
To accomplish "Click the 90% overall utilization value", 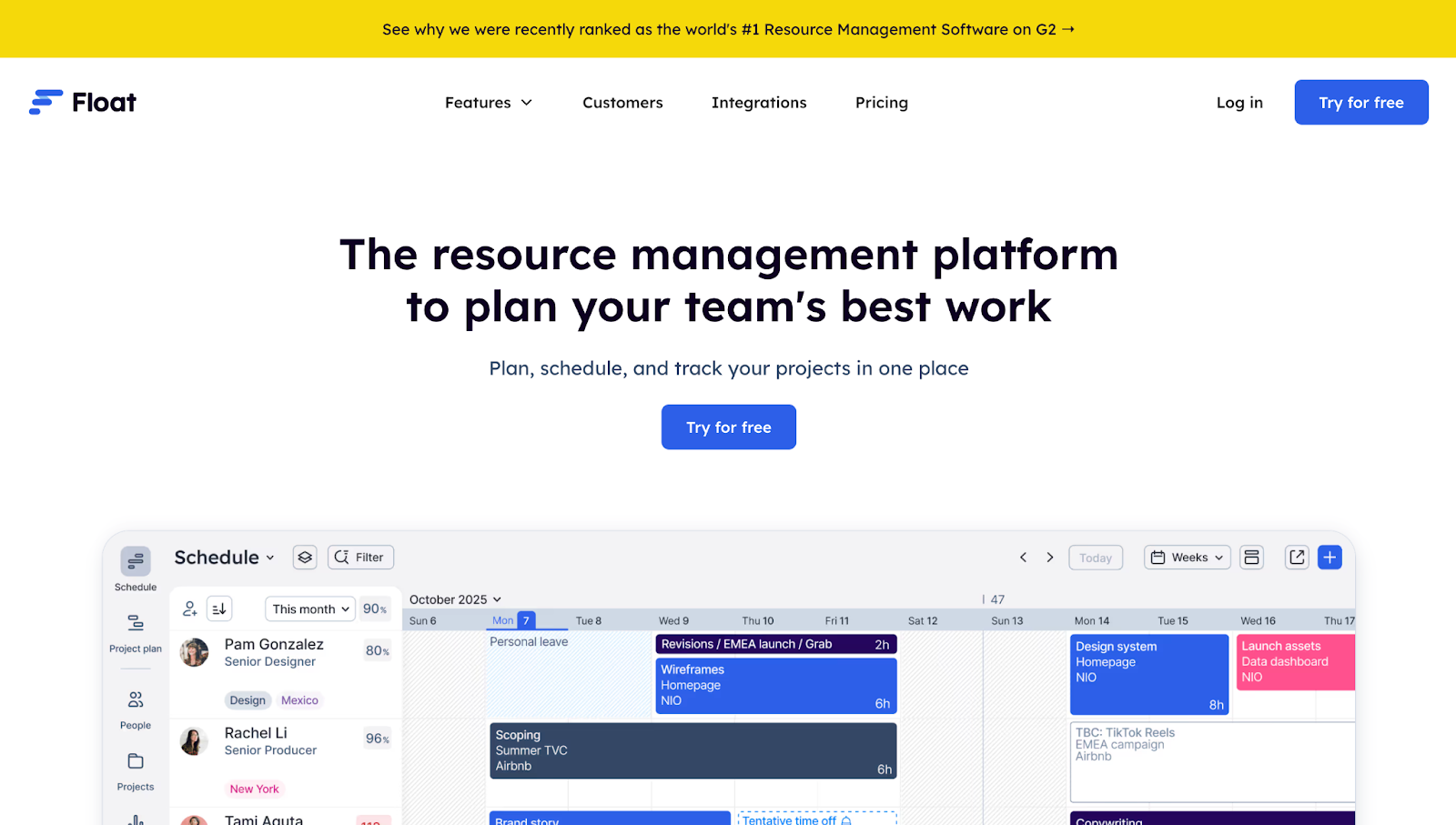I will pos(375,609).
